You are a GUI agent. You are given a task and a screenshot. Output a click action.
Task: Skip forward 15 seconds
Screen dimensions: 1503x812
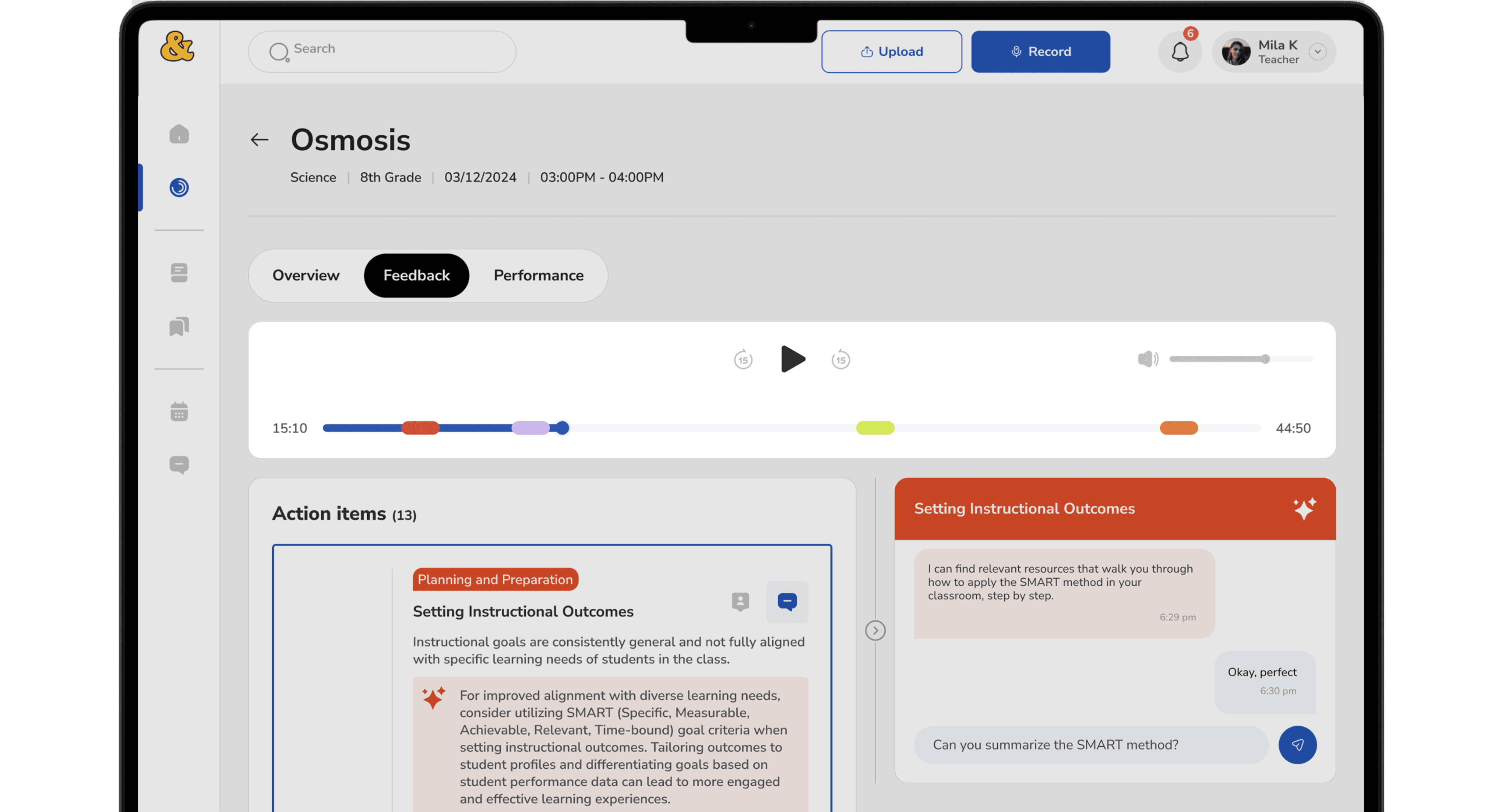841,359
